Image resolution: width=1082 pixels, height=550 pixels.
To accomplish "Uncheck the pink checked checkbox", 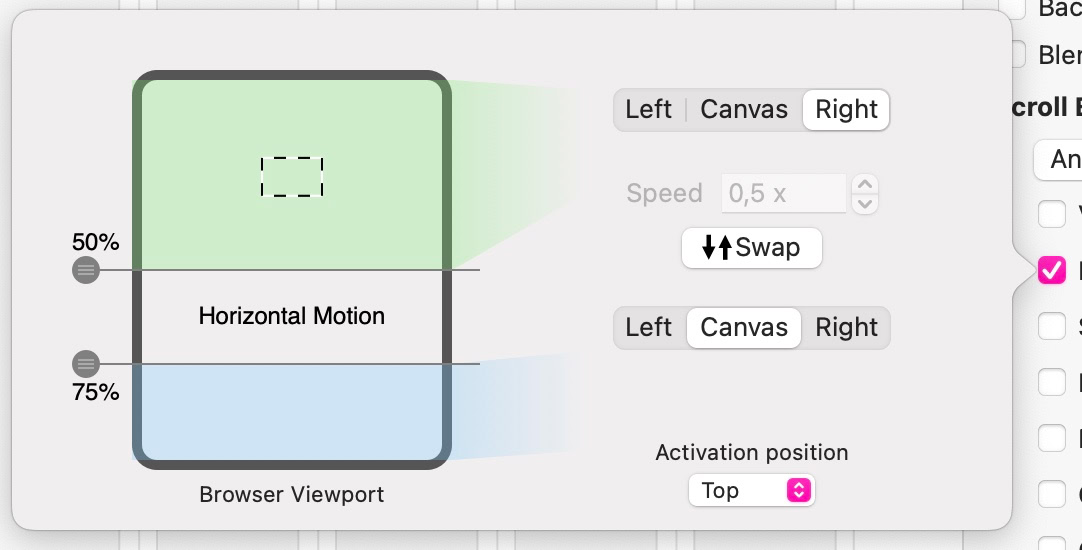I will pyautogui.click(x=1051, y=270).
